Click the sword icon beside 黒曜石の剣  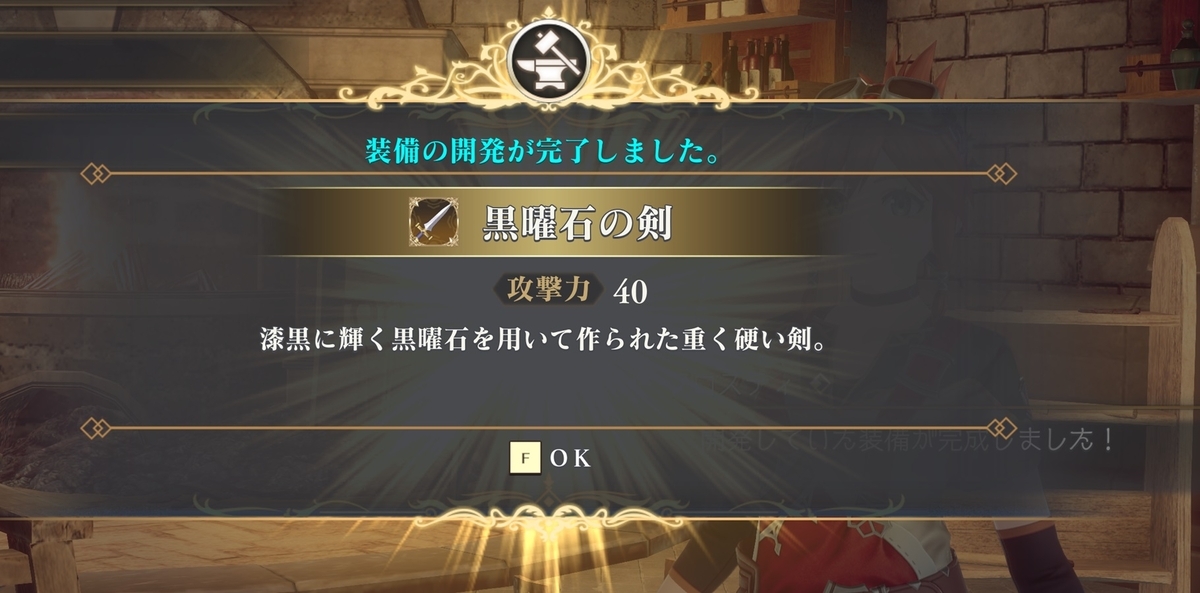430,221
